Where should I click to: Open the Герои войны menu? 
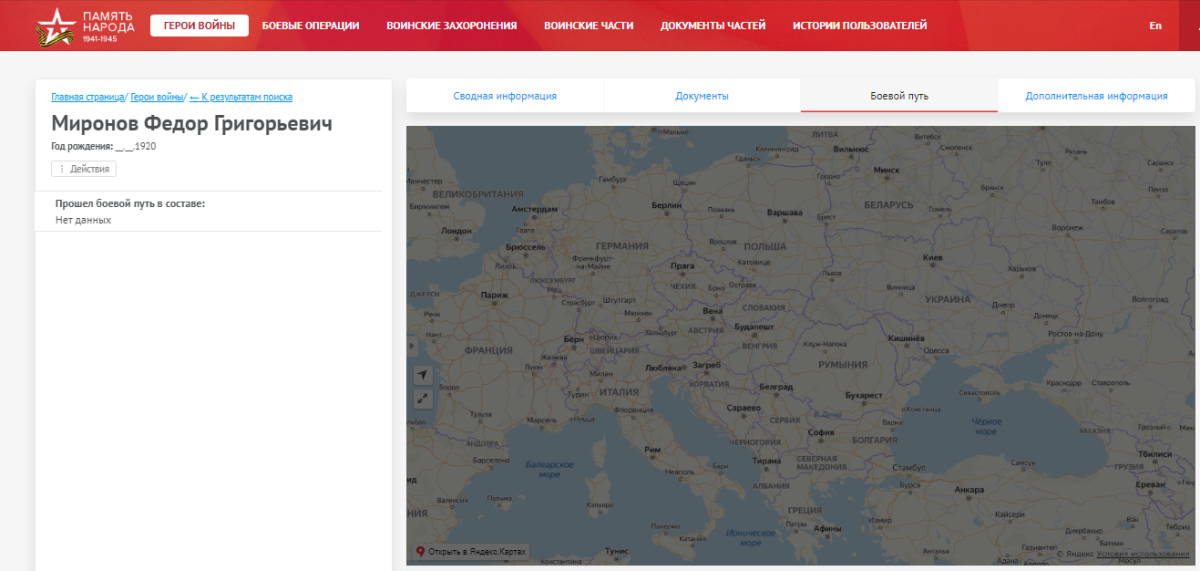(x=200, y=25)
